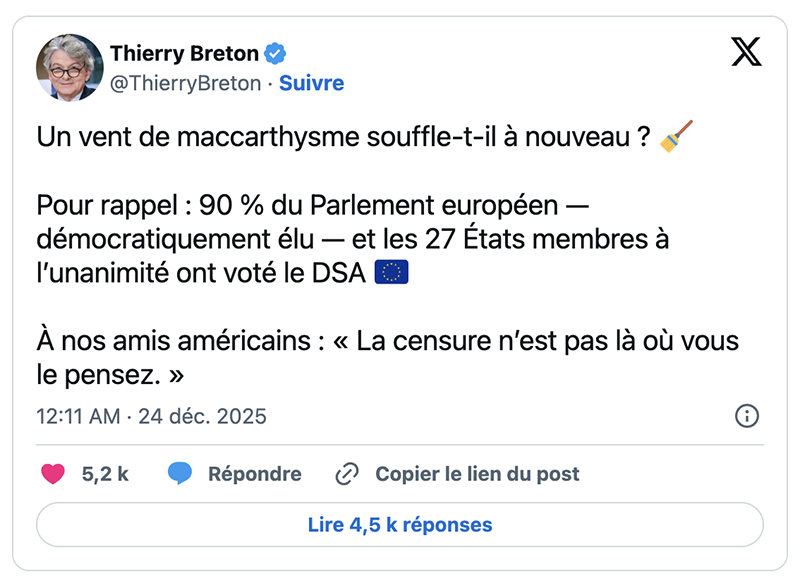Click the Répondre label to start a reply
This screenshot has width=800, height=586.
coord(253,473)
